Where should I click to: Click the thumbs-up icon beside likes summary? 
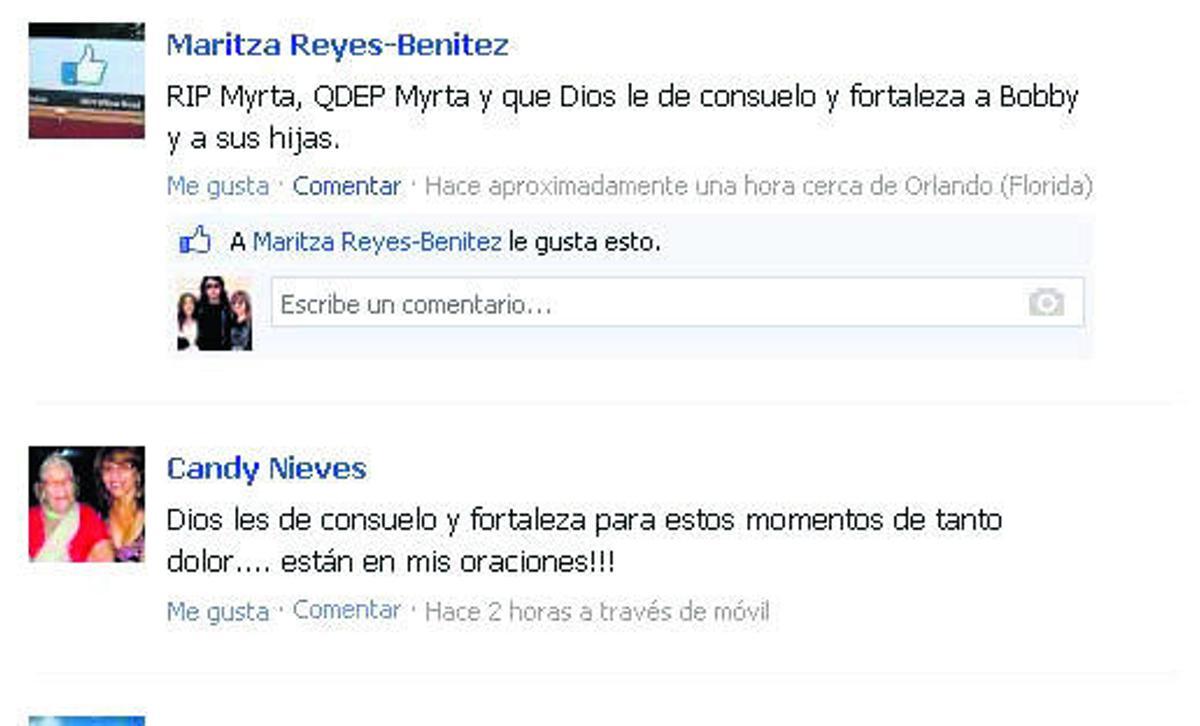tap(195, 240)
